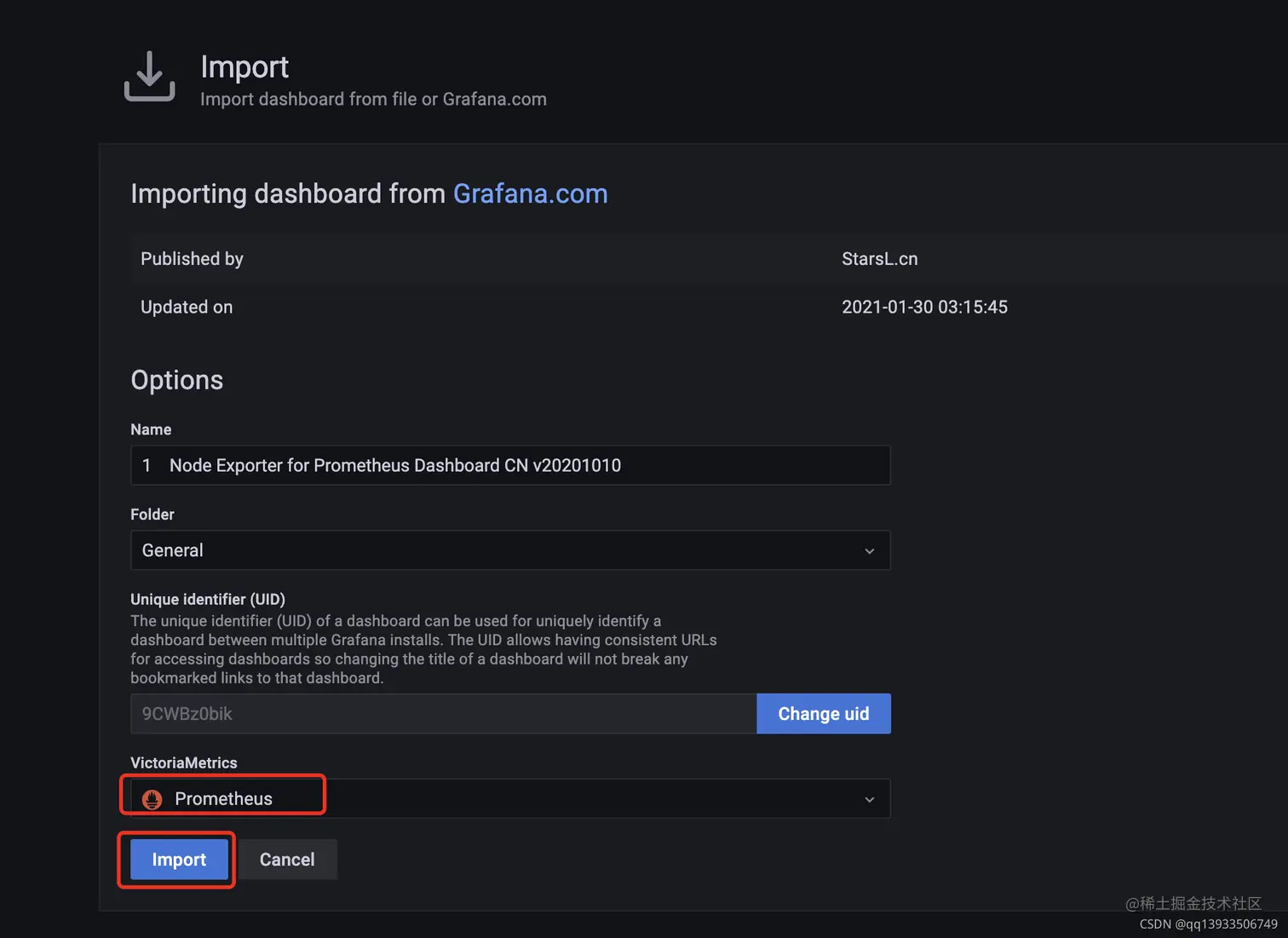Click the StarsL.cn publisher value
Screen dimensions: 1288x938
[x=880, y=259]
